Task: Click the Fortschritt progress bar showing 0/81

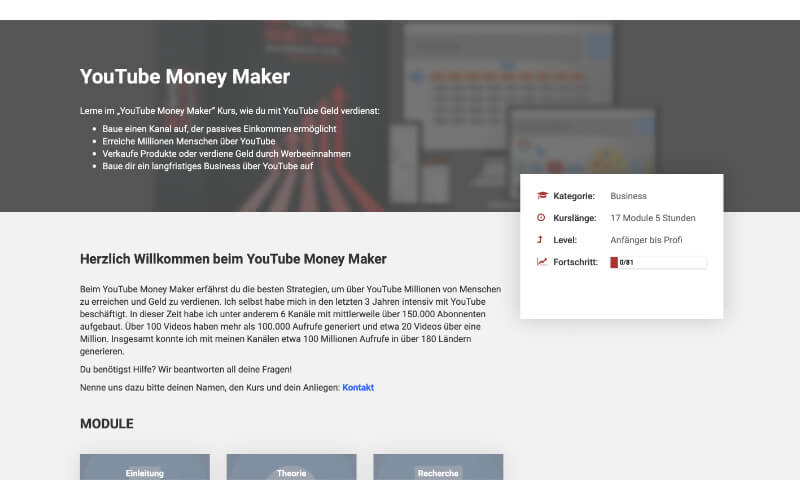Action: (658, 262)
